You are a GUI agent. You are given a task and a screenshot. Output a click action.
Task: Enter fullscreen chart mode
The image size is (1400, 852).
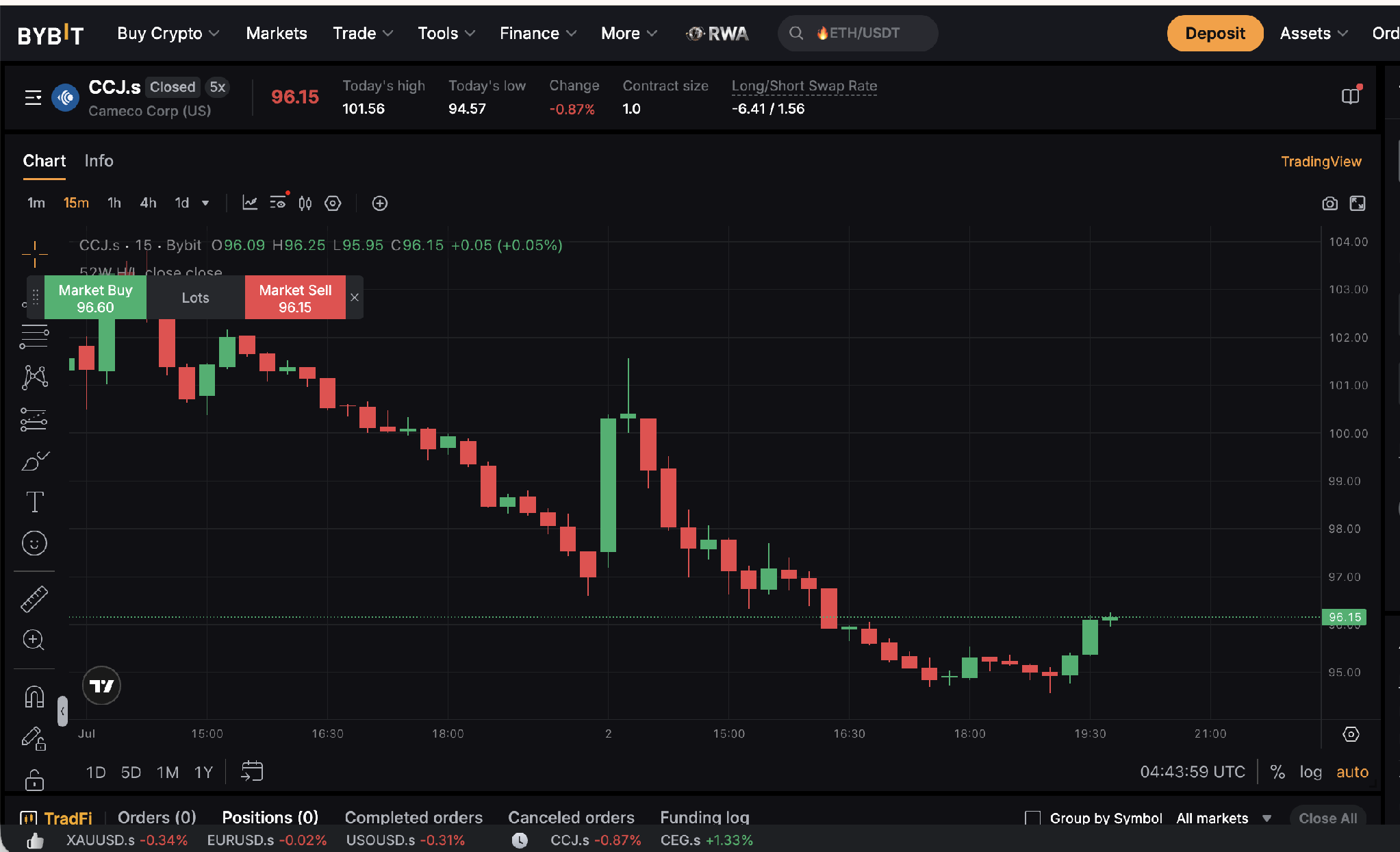click(1358, 203)
